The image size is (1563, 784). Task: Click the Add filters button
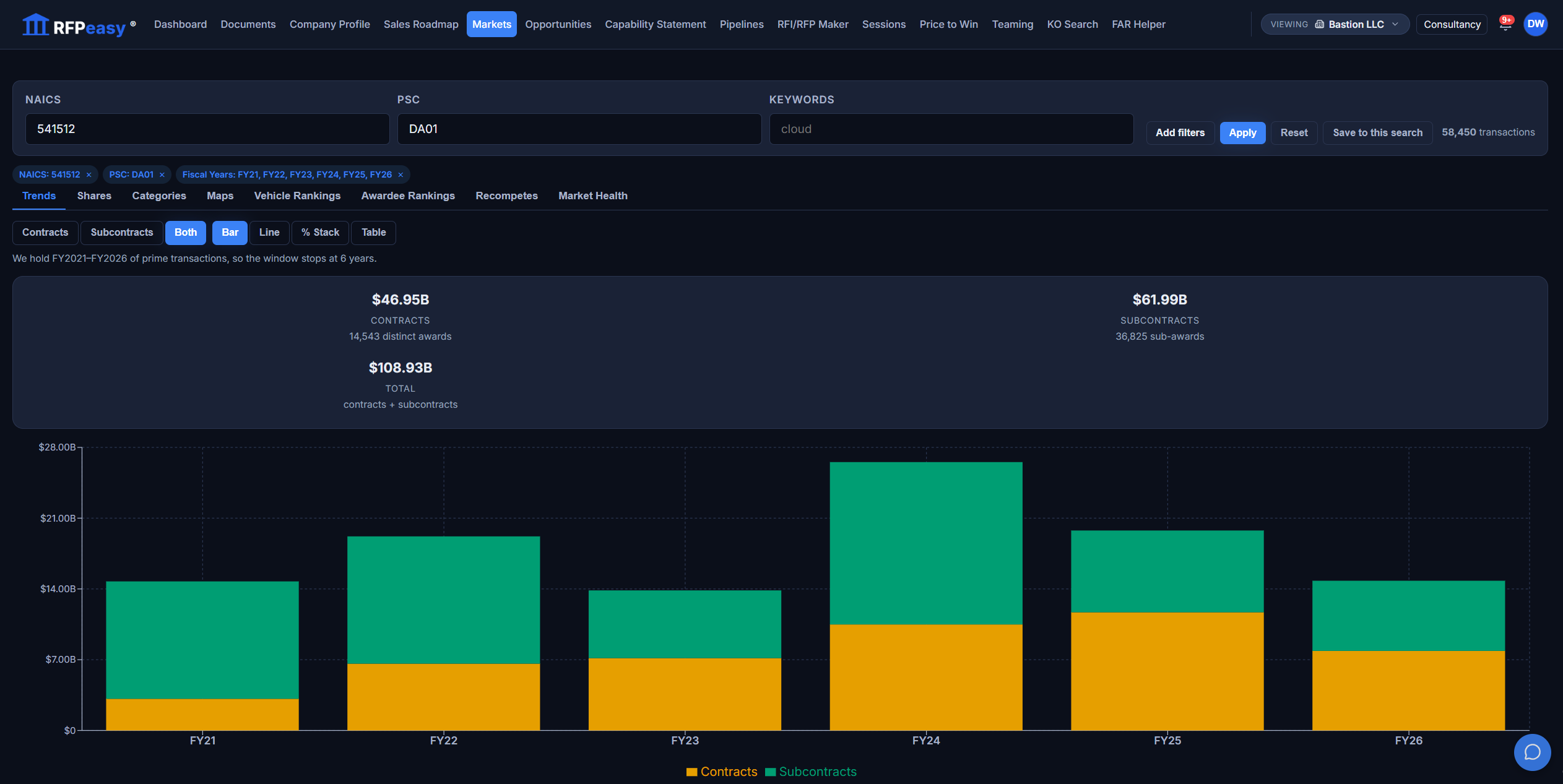[1180, 132]
